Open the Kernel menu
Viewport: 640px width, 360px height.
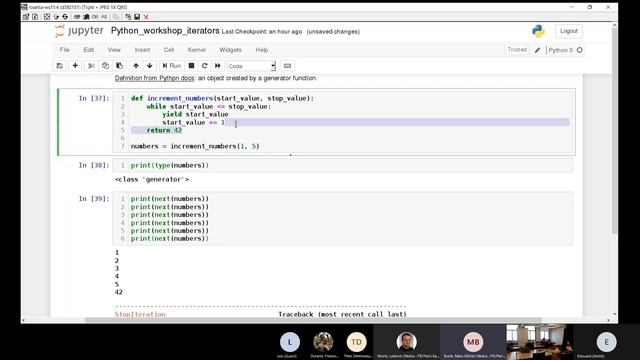[x=197, y=50]
